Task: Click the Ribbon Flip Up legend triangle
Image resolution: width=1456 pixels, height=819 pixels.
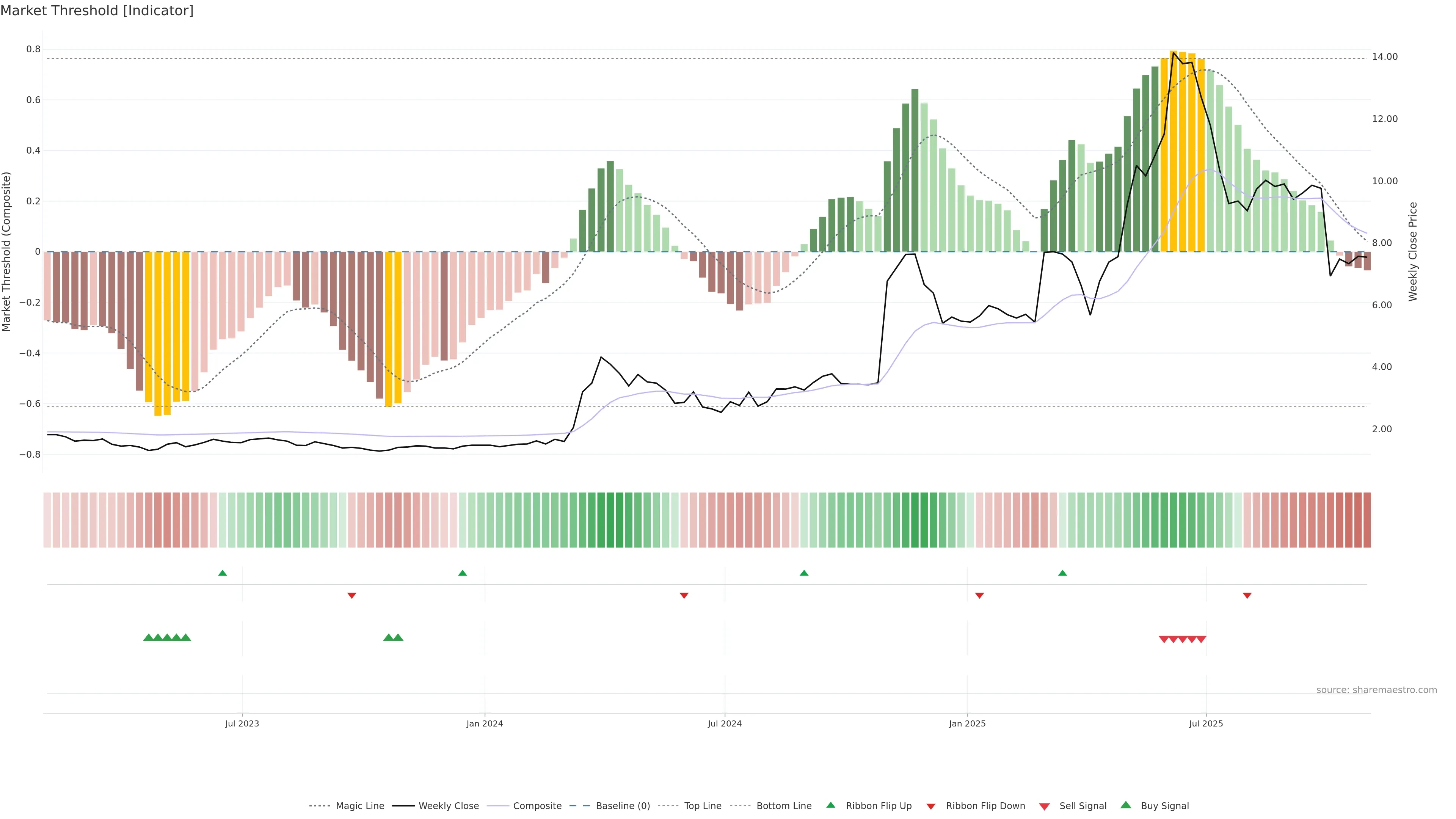Action: 830,805
